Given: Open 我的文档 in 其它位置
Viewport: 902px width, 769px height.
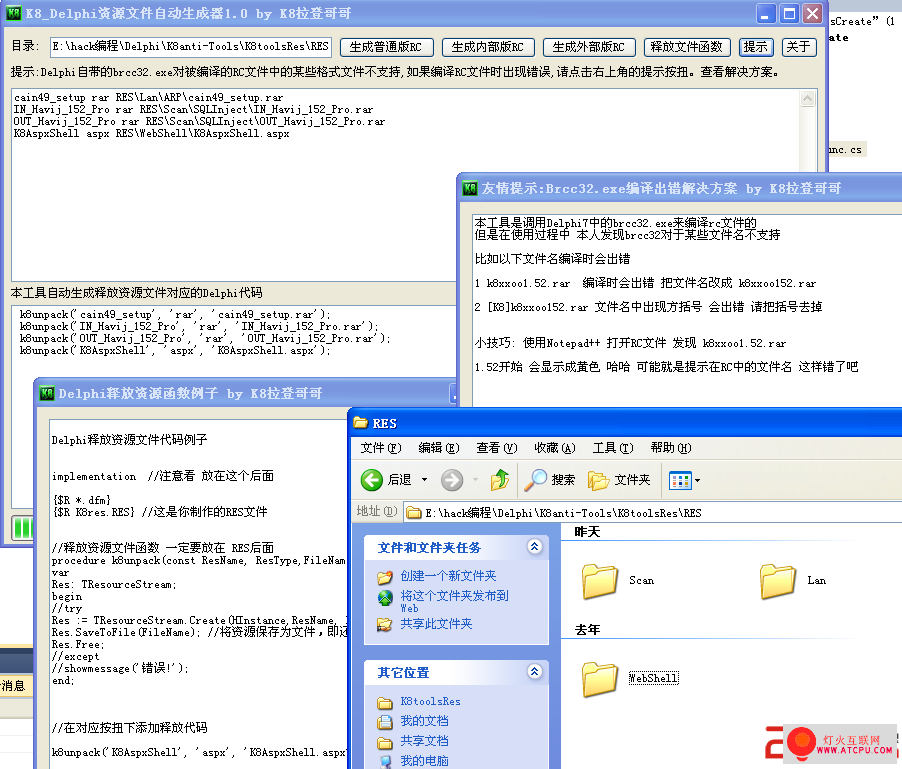Looking at the screenshot, I should [x=424, y=721].
